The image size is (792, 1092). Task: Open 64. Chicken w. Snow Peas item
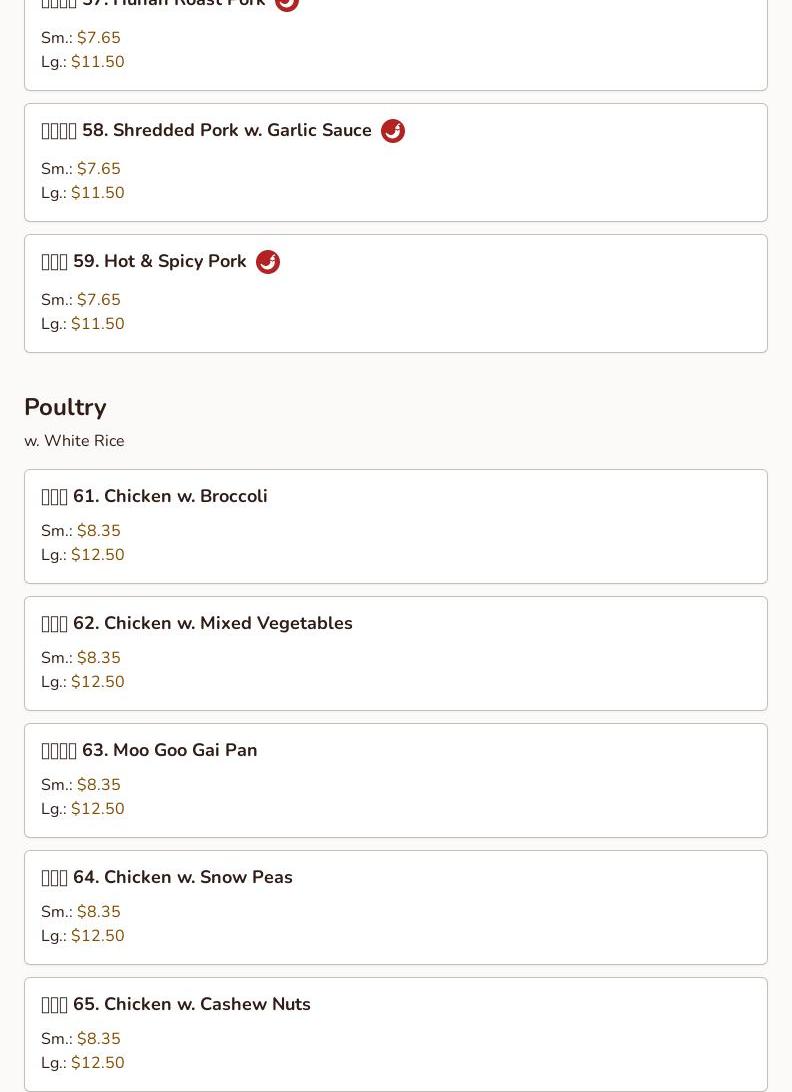(396, 907)
